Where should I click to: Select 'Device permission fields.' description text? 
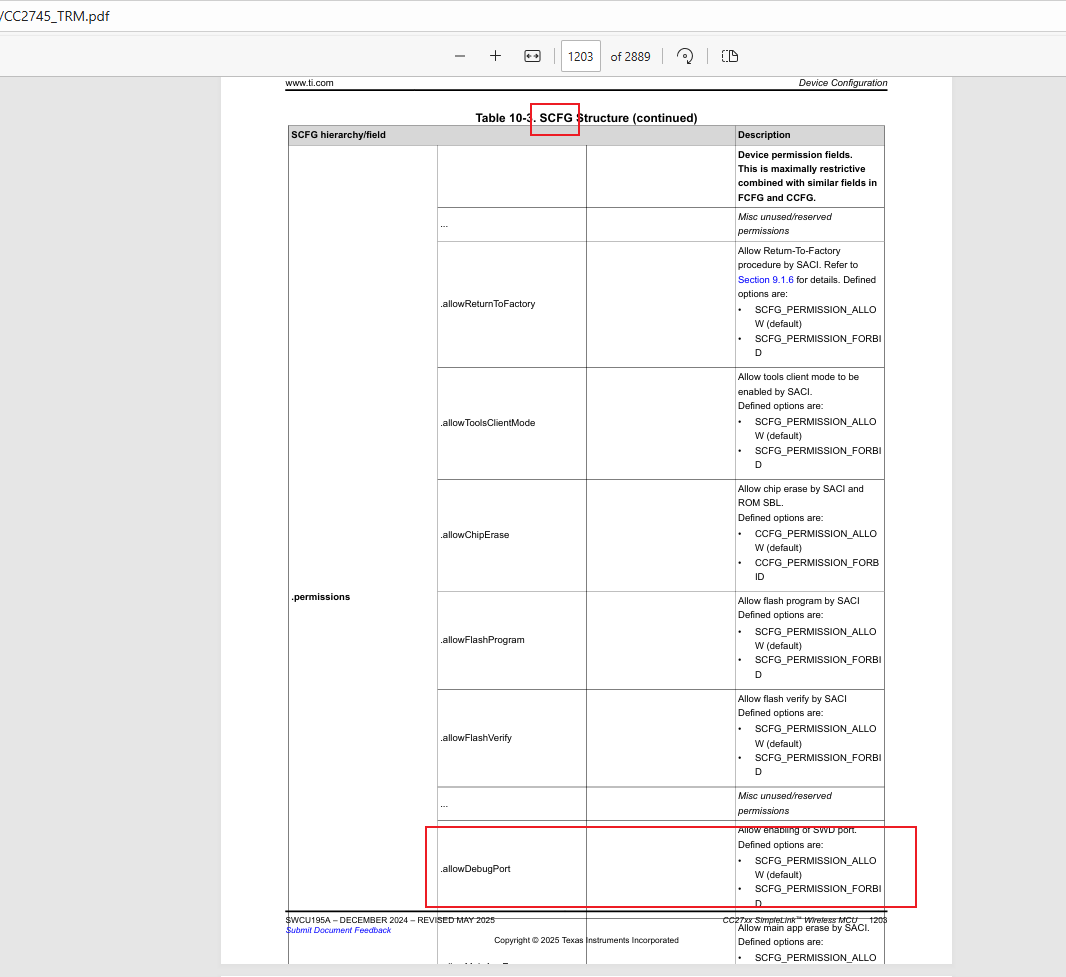point(795,155)
